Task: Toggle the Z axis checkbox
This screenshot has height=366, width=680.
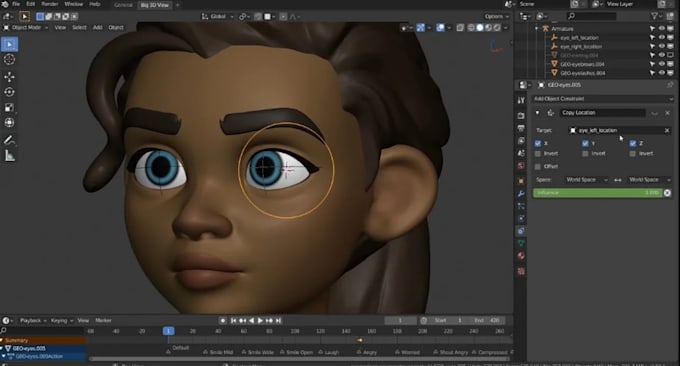Action: pyautogui.click(x=632, y=143)
